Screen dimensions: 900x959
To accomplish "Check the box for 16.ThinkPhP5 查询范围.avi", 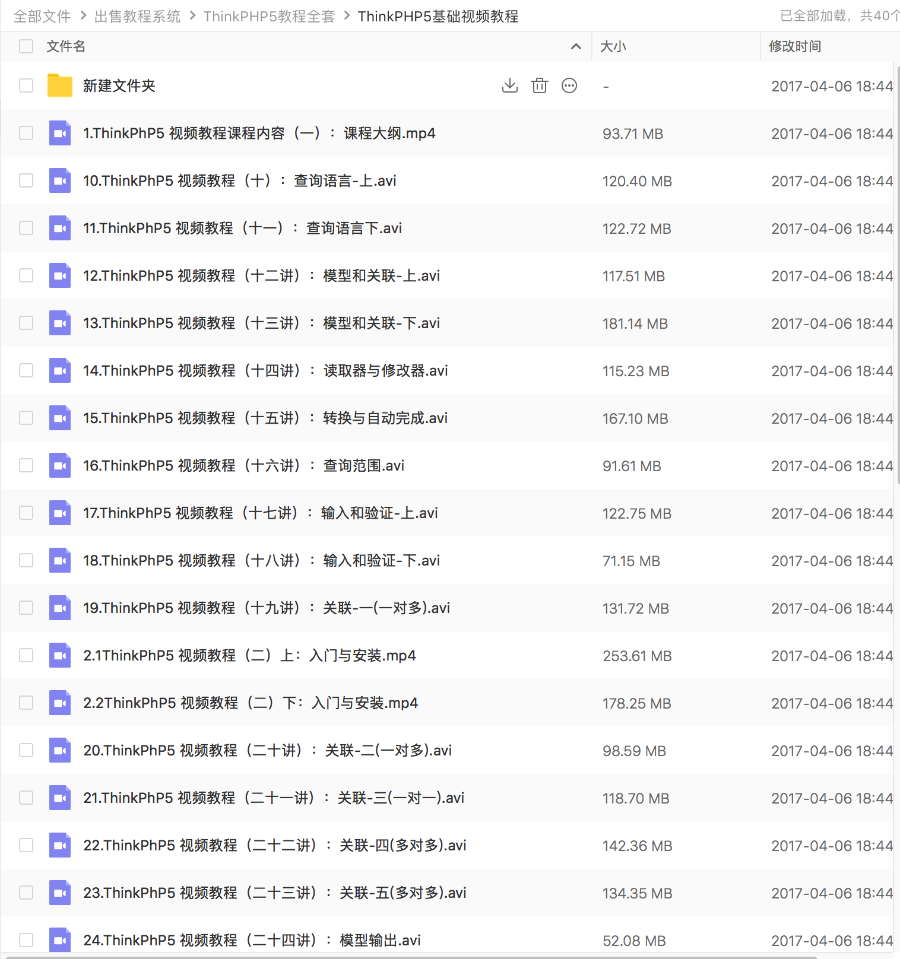I will pos(26,465).
